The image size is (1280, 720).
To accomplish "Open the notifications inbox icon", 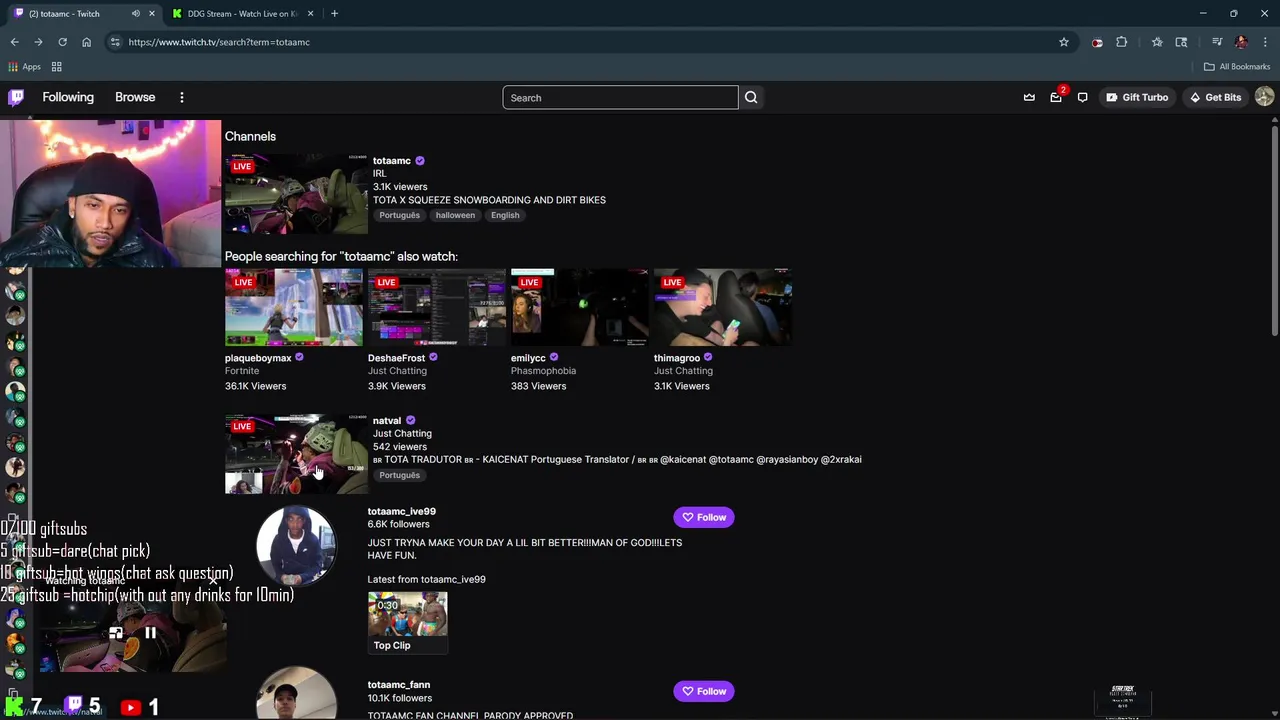I will pos(1056,97).
